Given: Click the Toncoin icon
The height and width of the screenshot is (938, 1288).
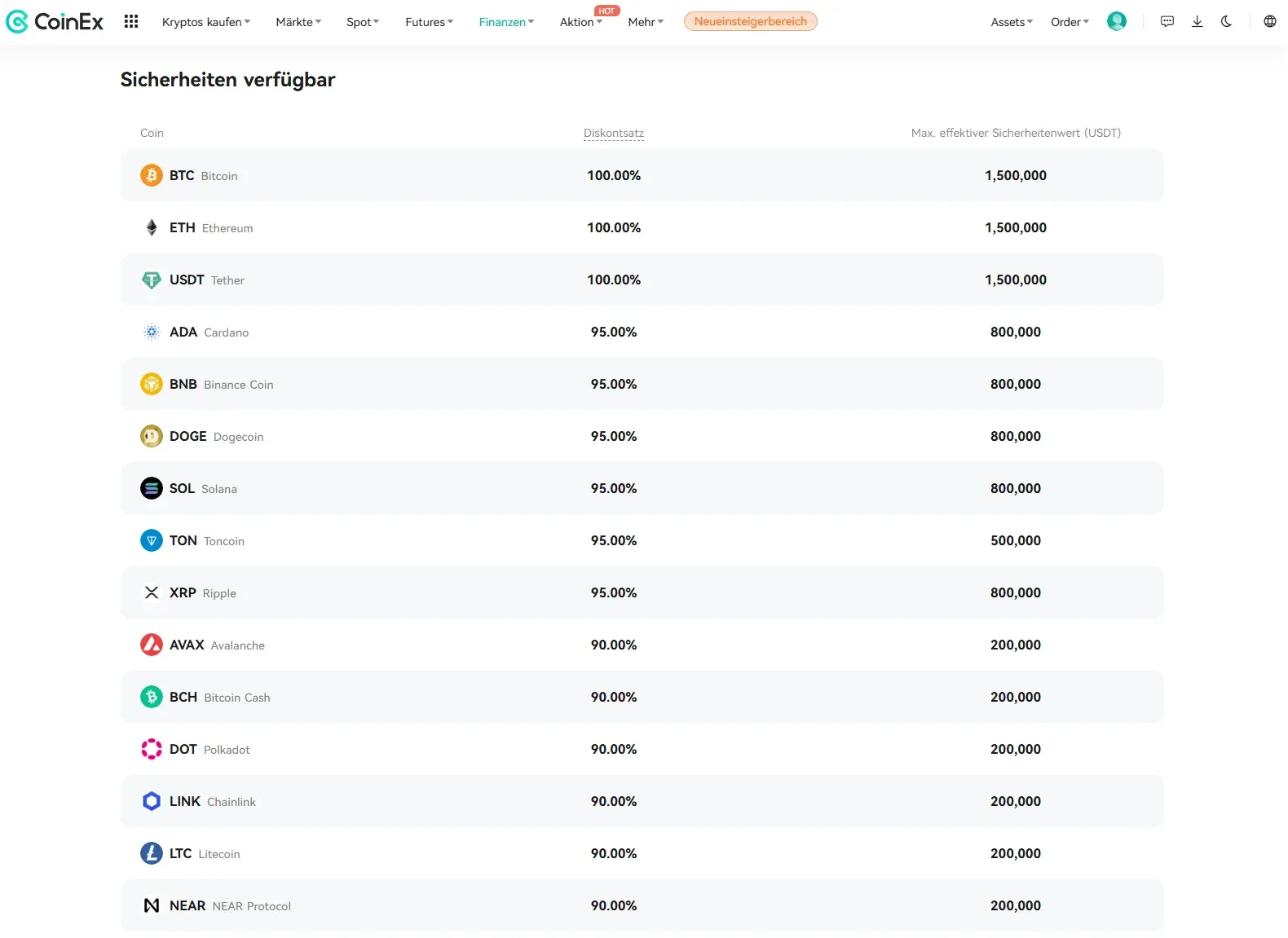Looking at the screenshot, I should click(x=152, y=540).
